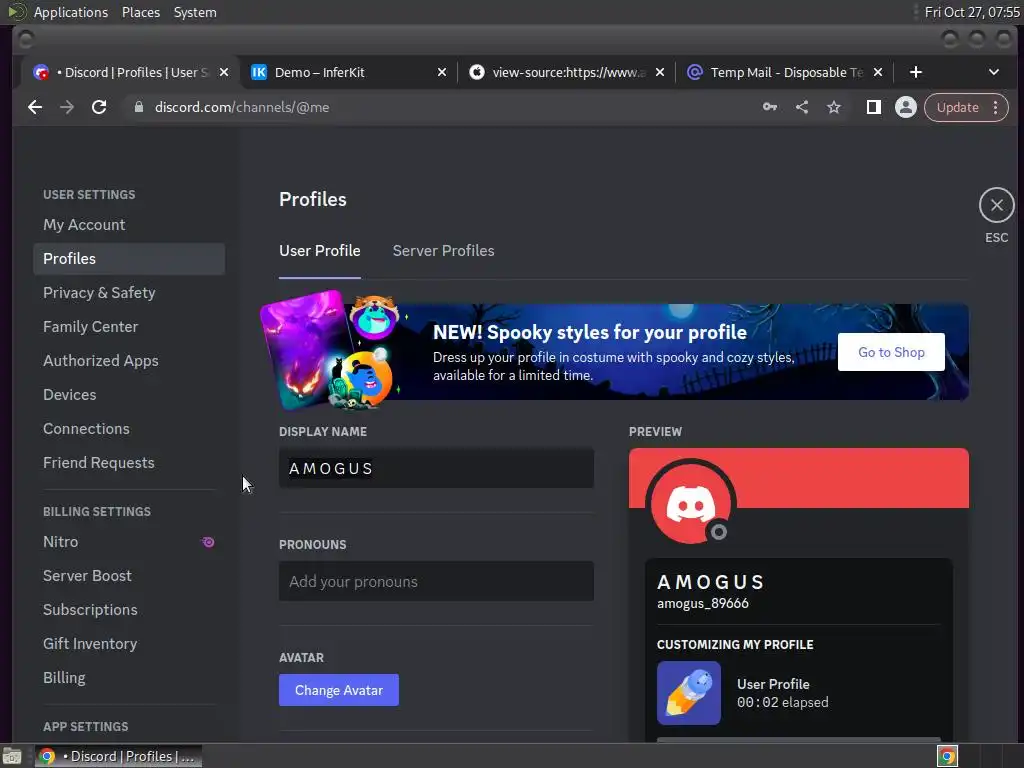Close the view-source tab
Image resolution: width=1024 pixels, height=768 pixels.
pyautogui.click(x=660, y=72)
